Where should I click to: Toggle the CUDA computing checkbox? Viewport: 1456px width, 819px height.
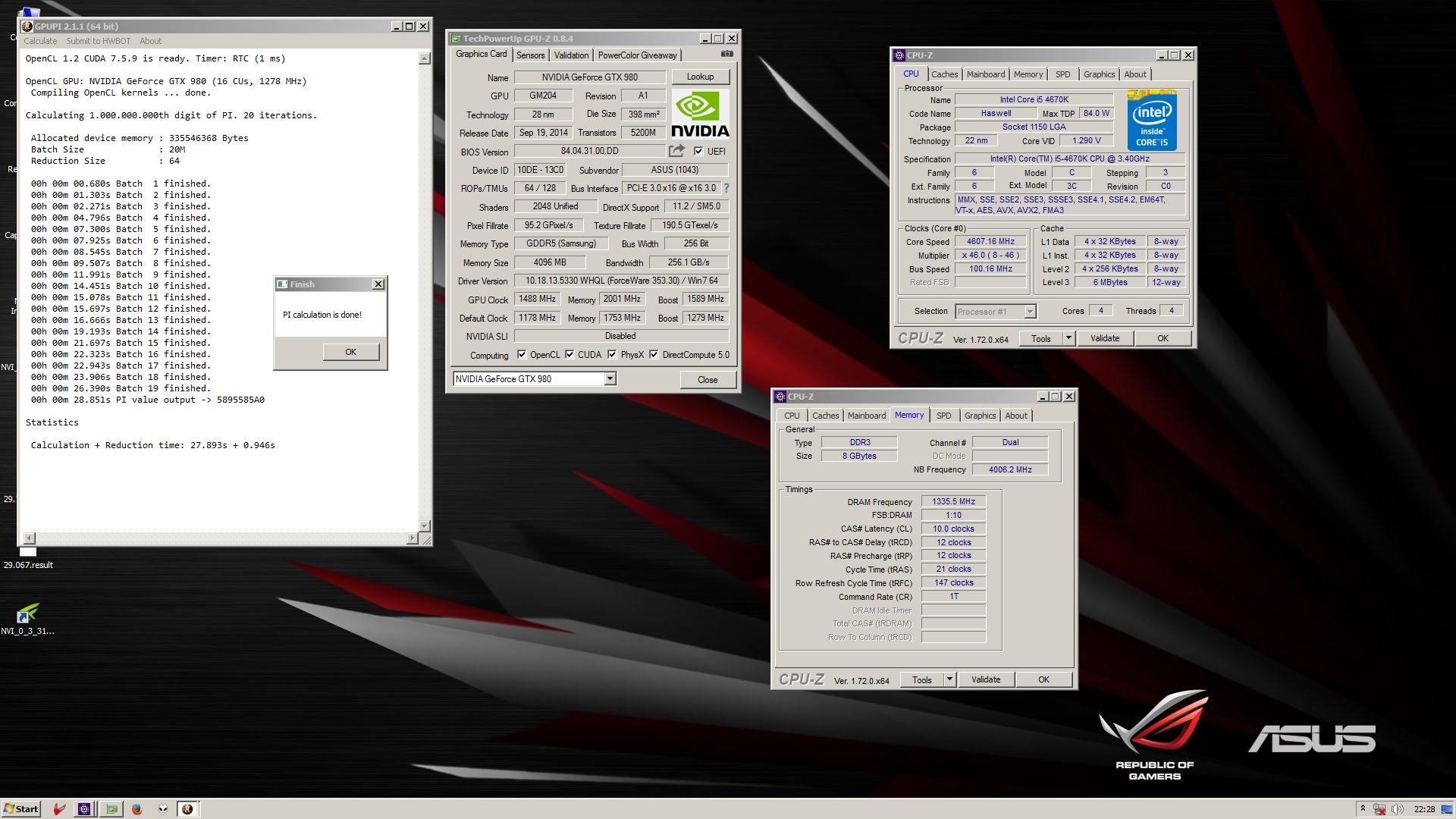click(569, 355)
